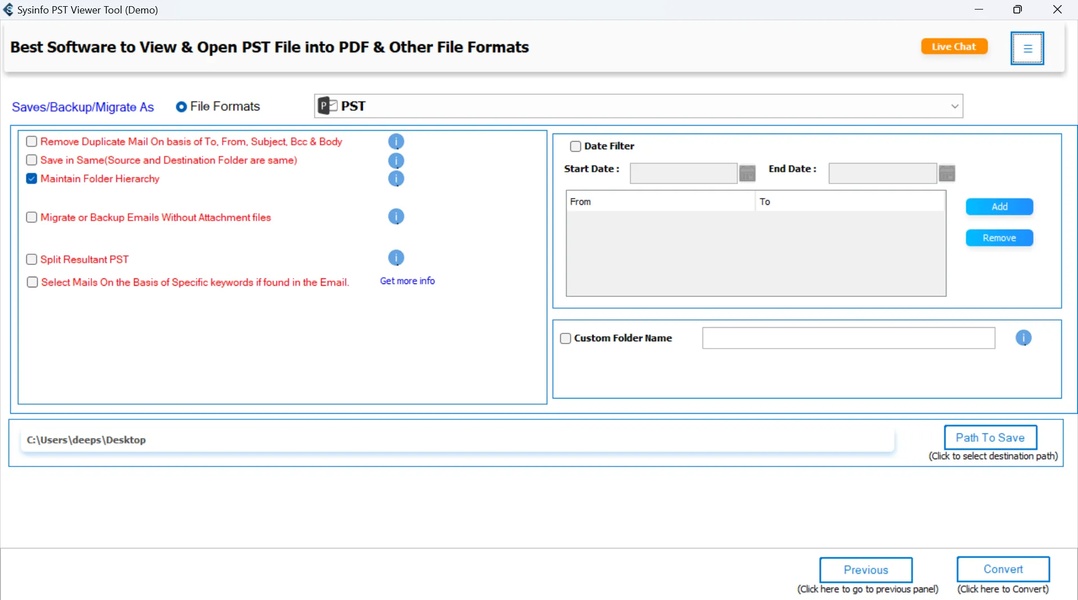This screenshot has width=1078, height=600.
Task: Click the Custom Folder Name text field
Action: 848,338
